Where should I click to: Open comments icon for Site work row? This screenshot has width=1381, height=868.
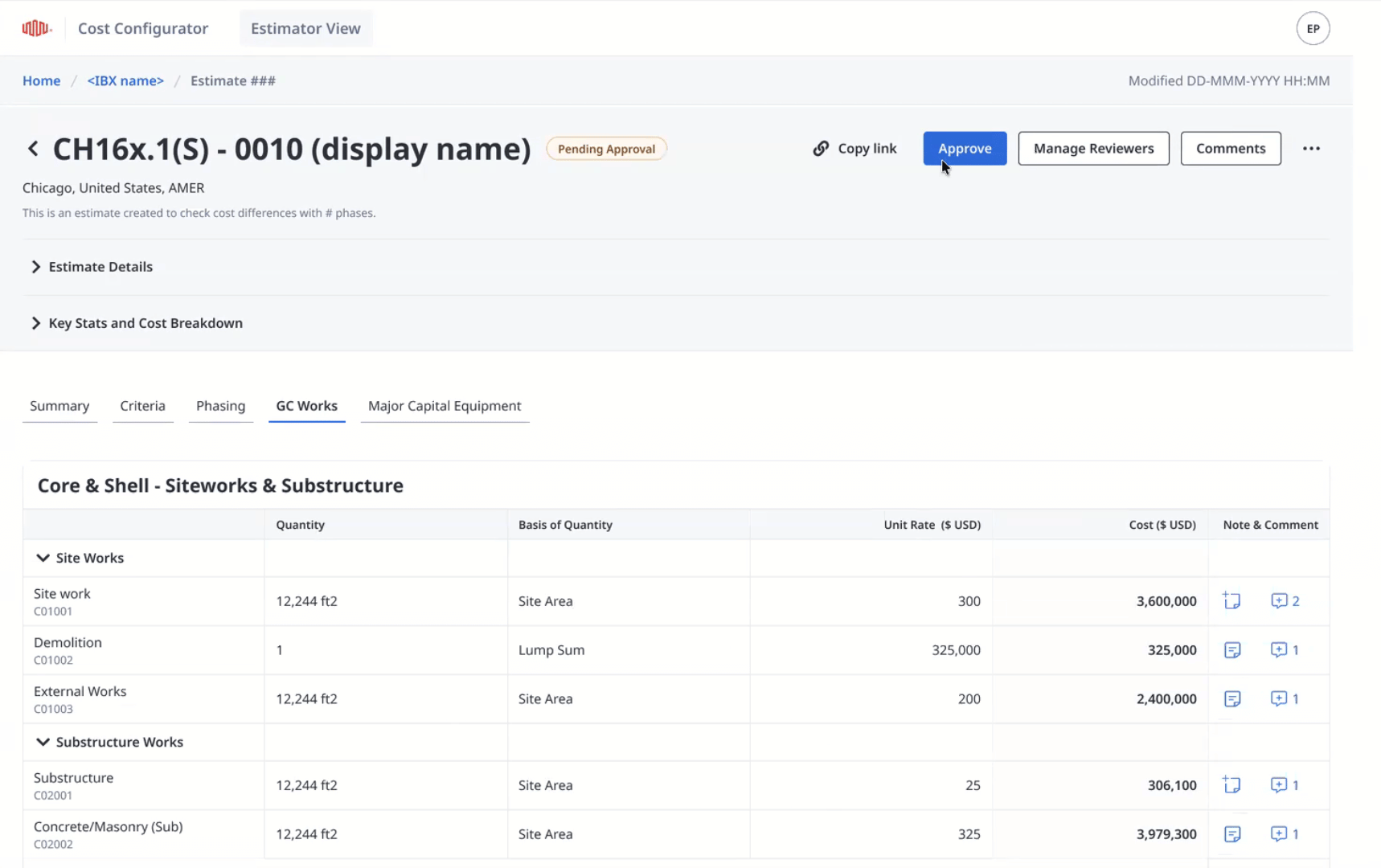pyautogui.click(x=1285, y=600)
